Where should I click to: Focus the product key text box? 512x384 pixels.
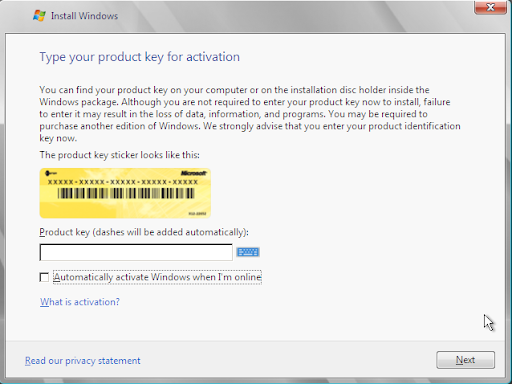(136, 252)
